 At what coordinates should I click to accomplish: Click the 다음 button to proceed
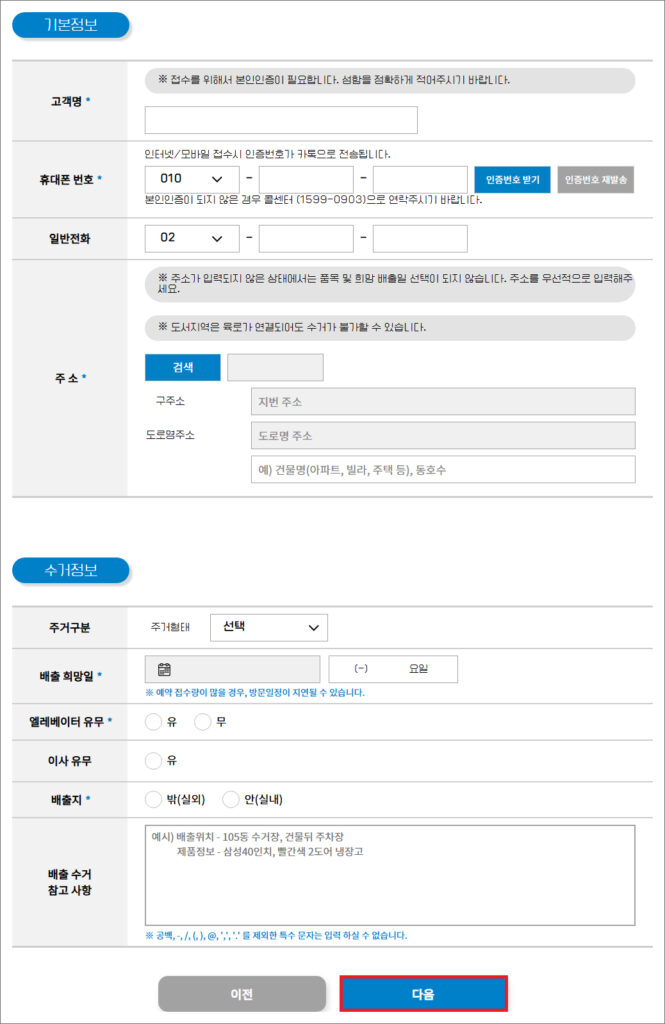tap(423, 994)
